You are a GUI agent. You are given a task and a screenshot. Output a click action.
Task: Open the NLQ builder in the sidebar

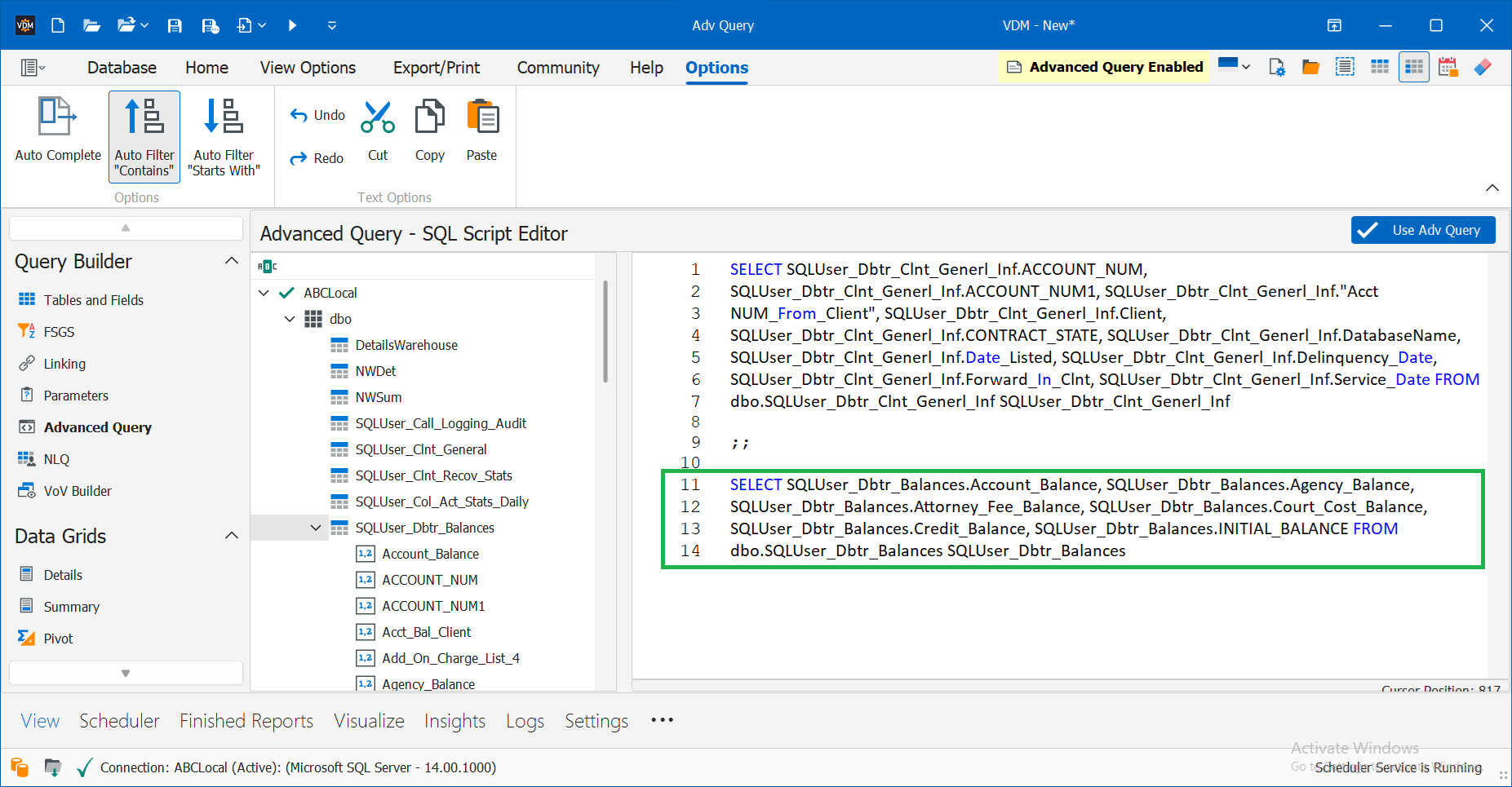pyautogui.click(x=55, y=458)
